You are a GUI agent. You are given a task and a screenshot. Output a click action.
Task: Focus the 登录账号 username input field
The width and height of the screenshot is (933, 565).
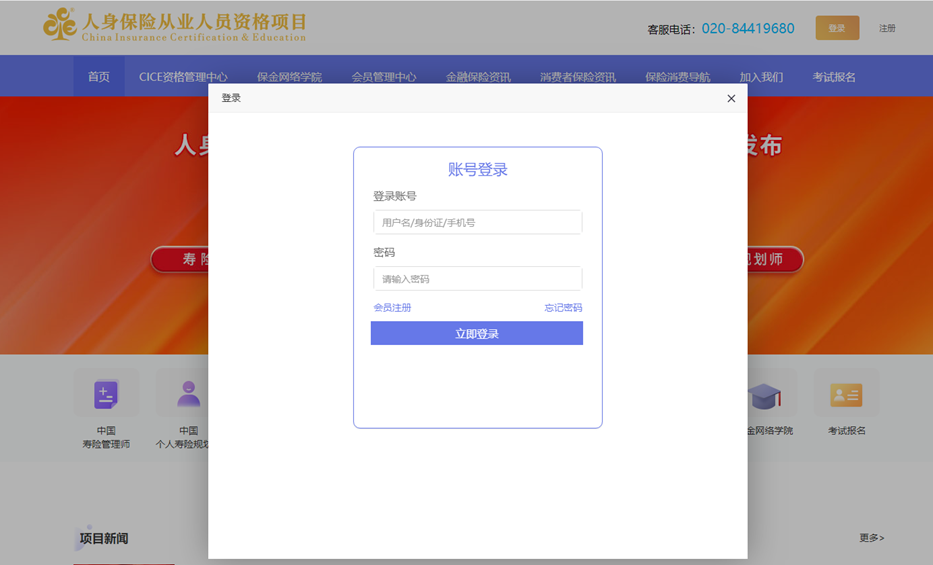coord(477,222)
